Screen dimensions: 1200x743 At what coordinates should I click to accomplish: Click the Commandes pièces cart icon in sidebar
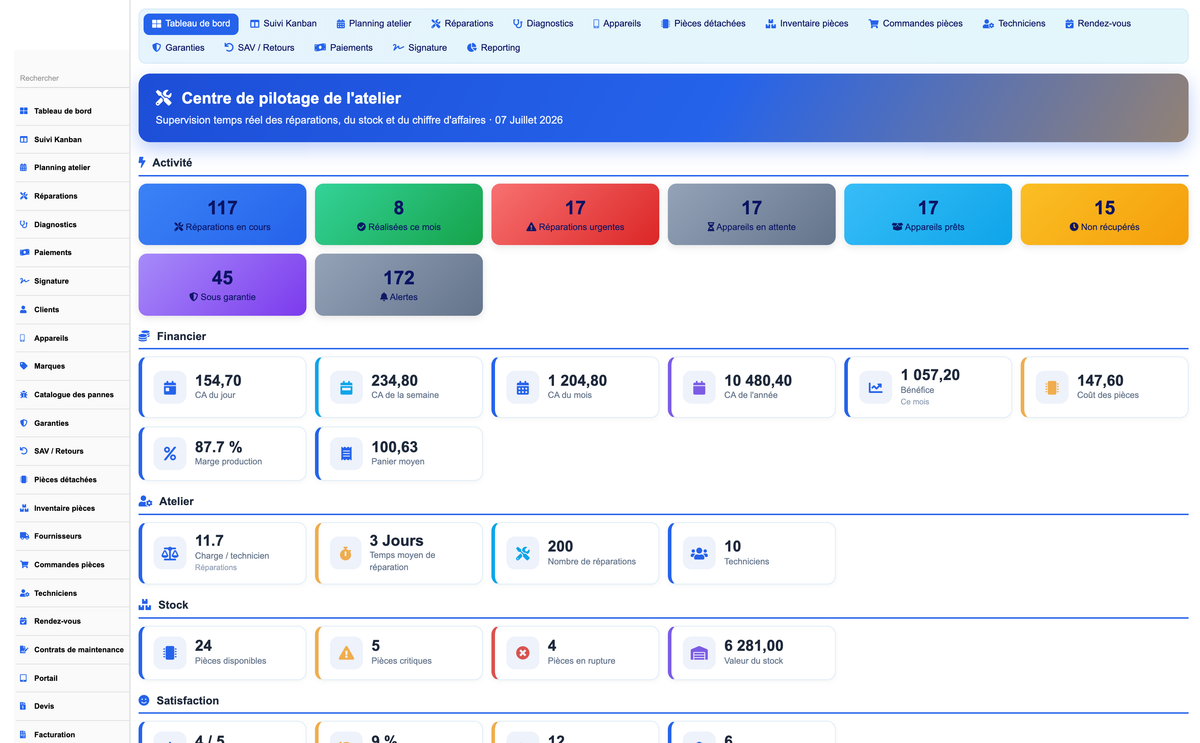click(24, 564)
